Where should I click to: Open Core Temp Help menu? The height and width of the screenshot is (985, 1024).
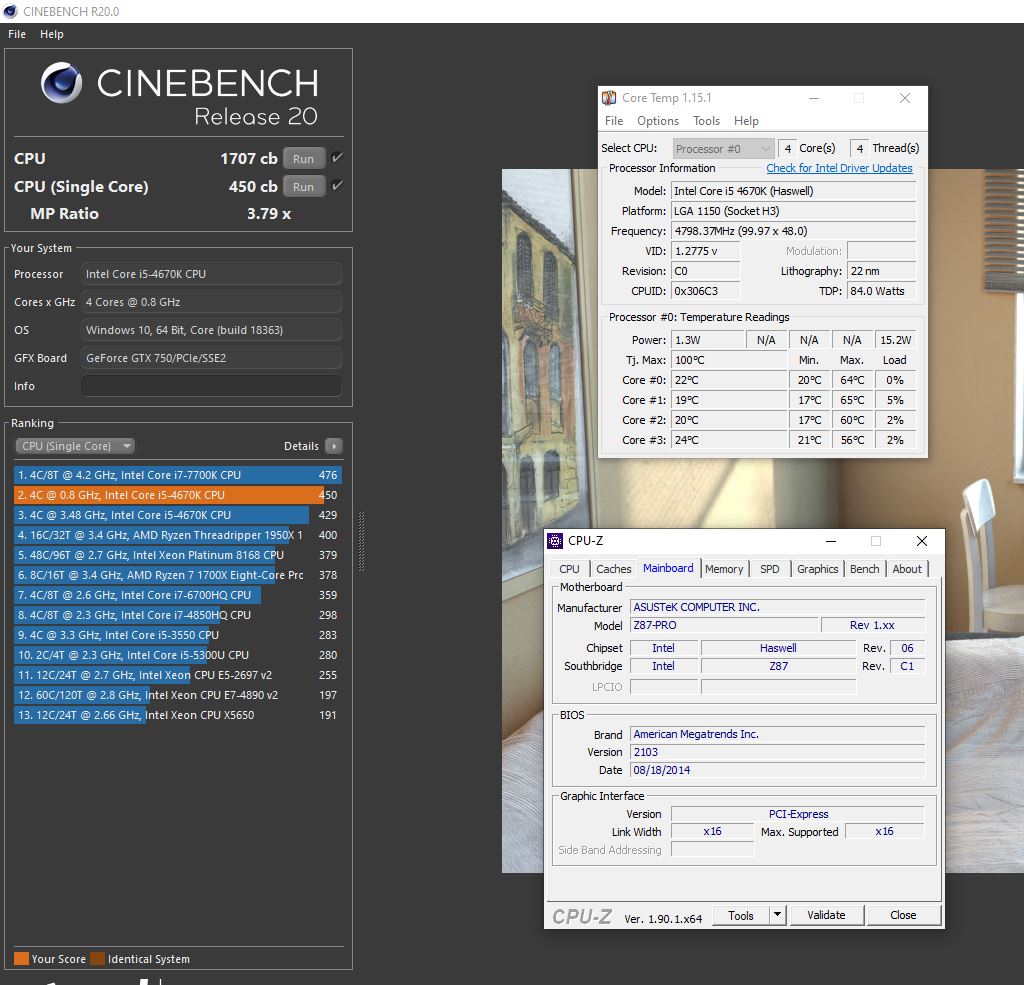click(x=746, y=121)
